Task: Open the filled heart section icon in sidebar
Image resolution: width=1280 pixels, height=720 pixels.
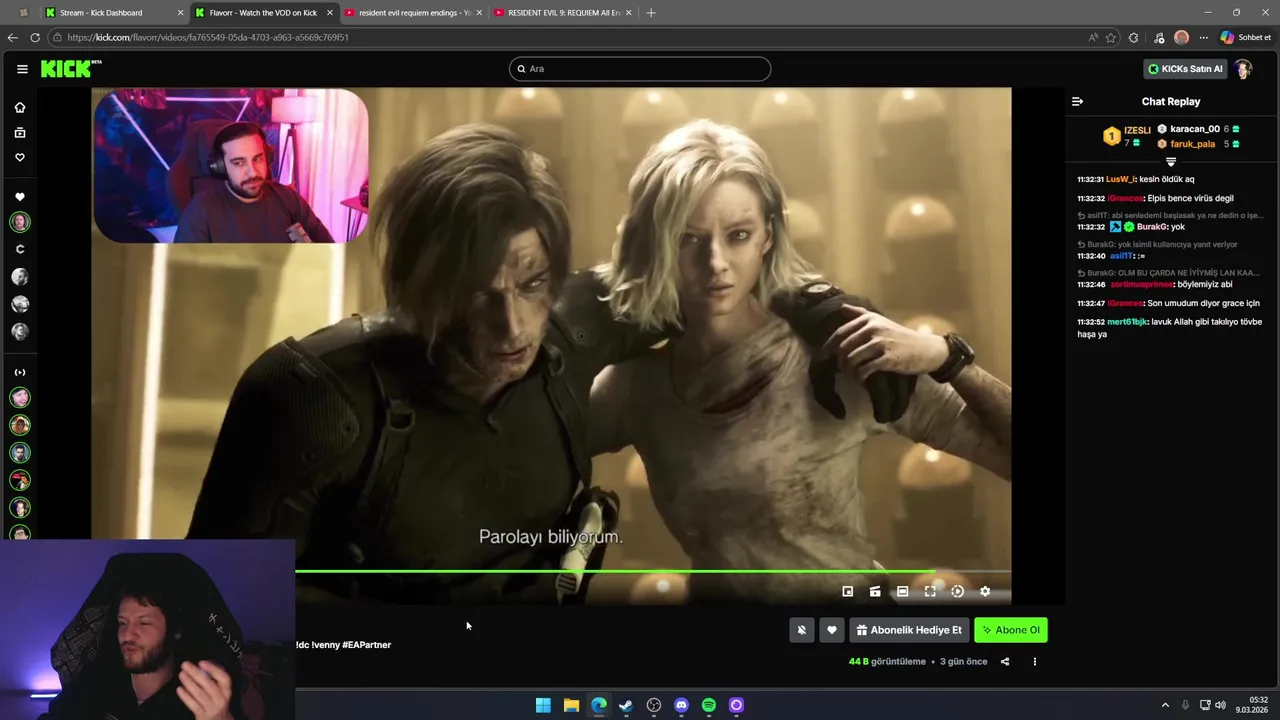Action: click(20, 197)
